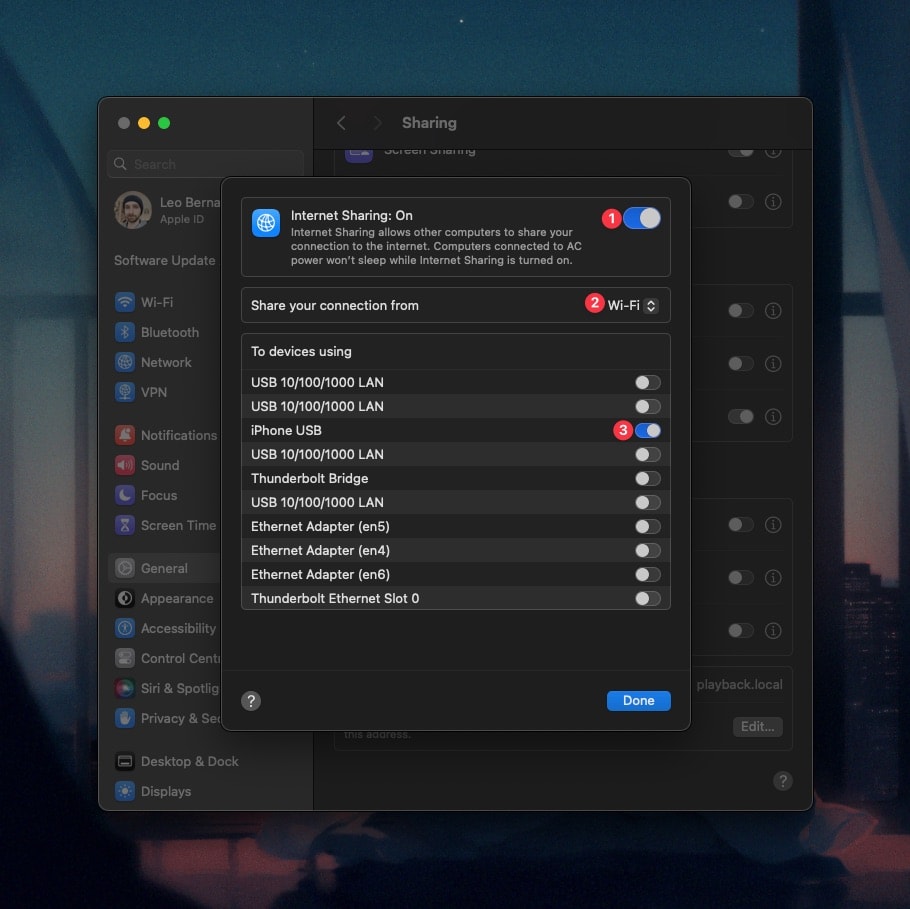Click the Done button

click(638, 700)
